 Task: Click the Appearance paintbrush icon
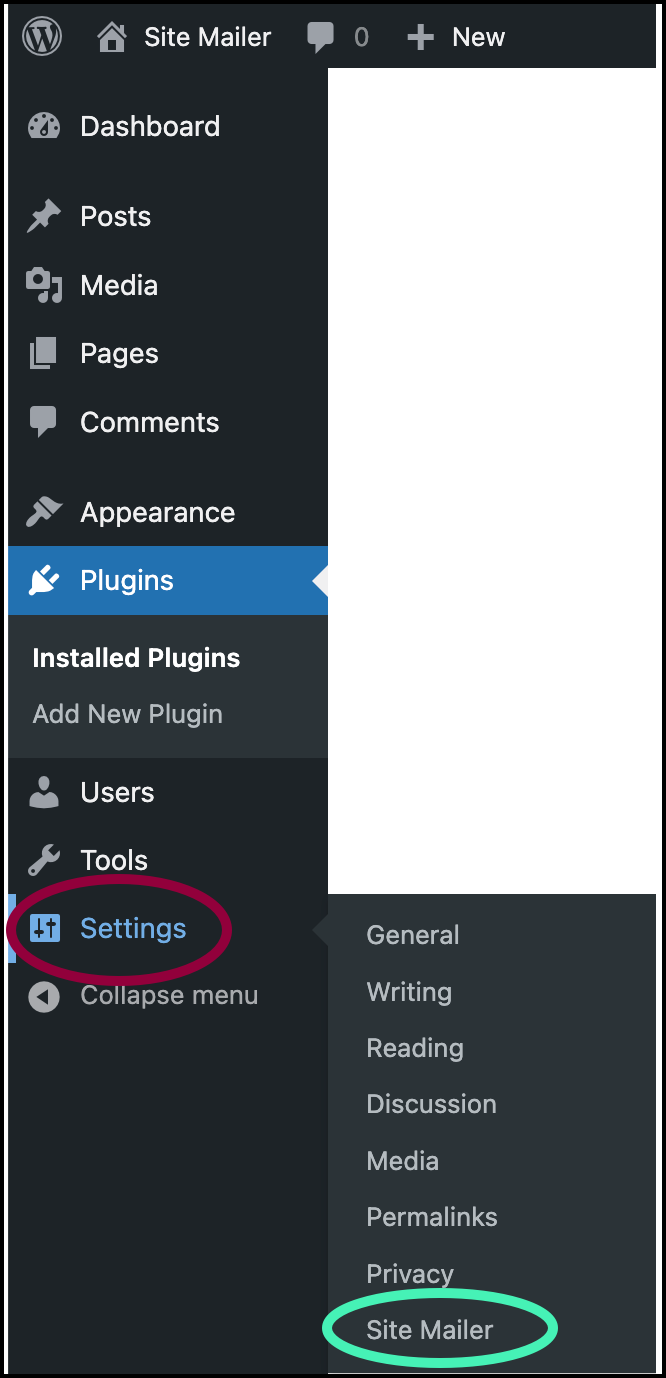pos(44,512)
